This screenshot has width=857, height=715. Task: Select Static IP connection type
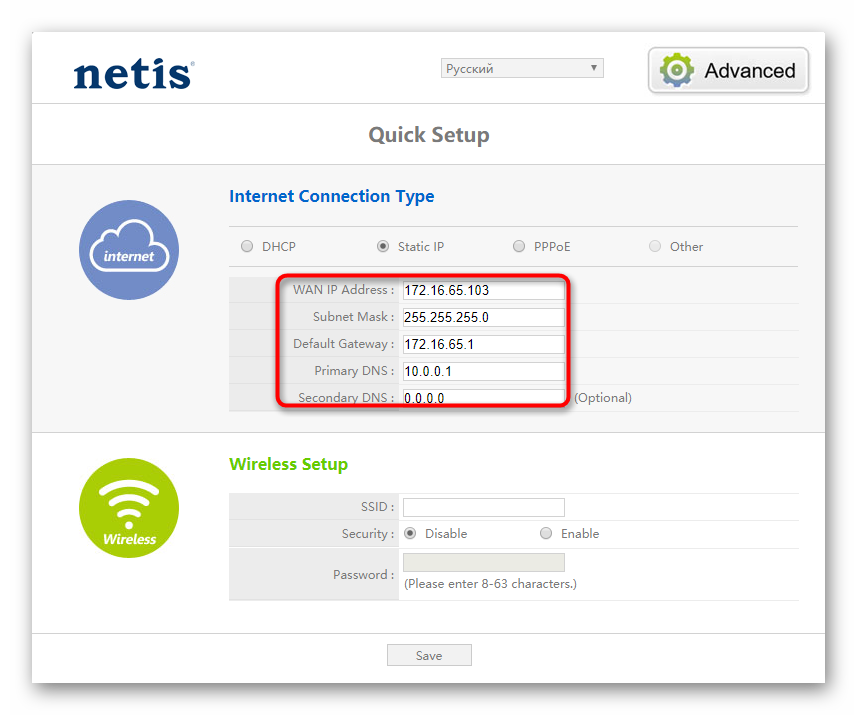pyautogui.click(x=383, y=246)
